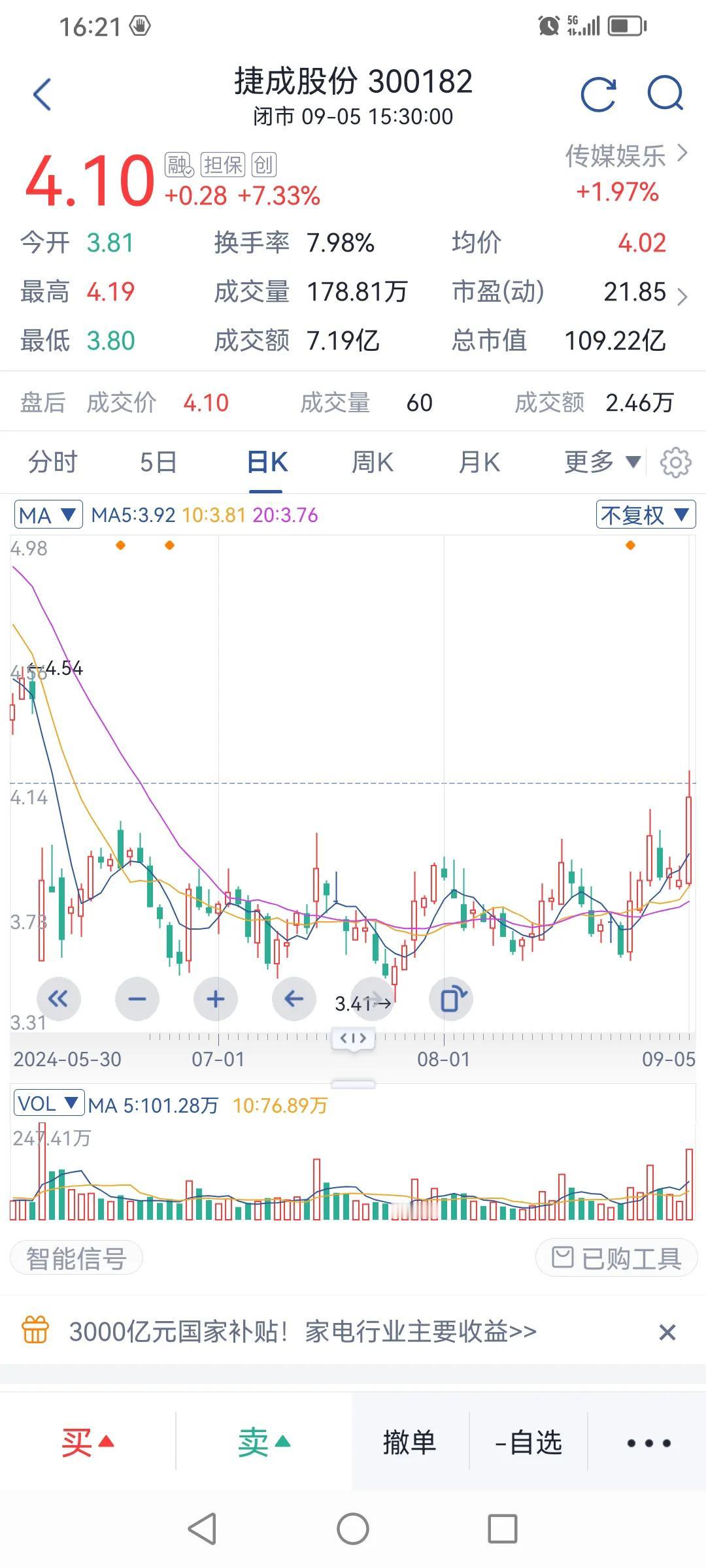
Task: Tap the back arrow to exit stock page
Action: 42,93
